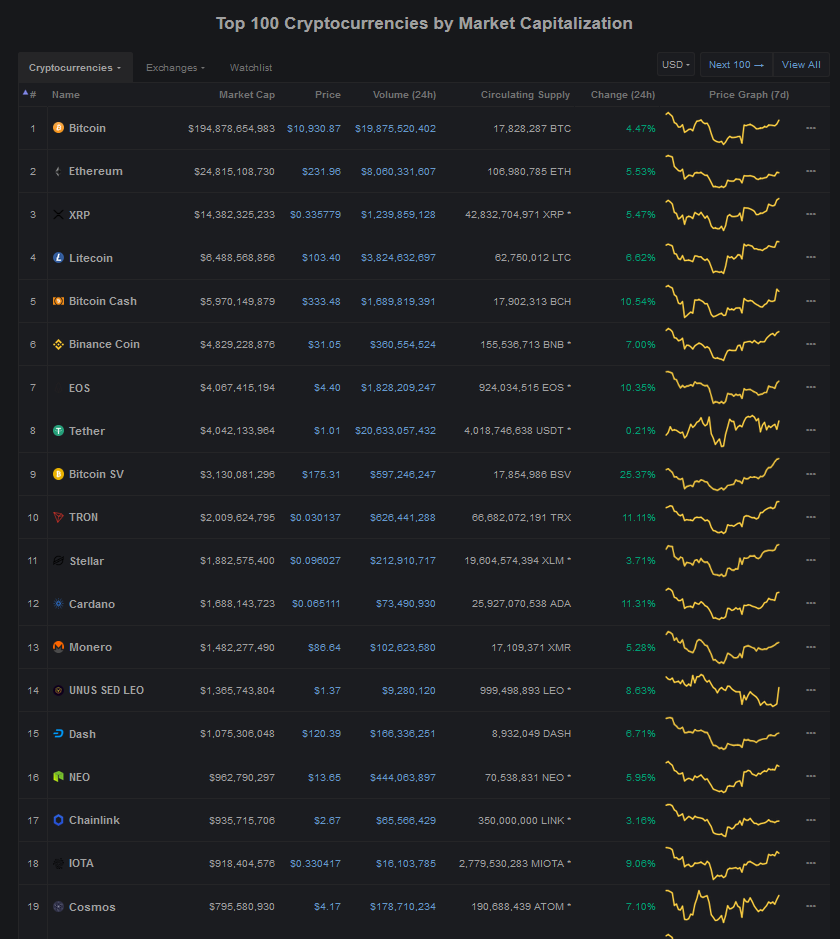This screenshot has width=840, height=939.
Task: Expand the Exchanges dropdown menu
Action: pos(175,68)
